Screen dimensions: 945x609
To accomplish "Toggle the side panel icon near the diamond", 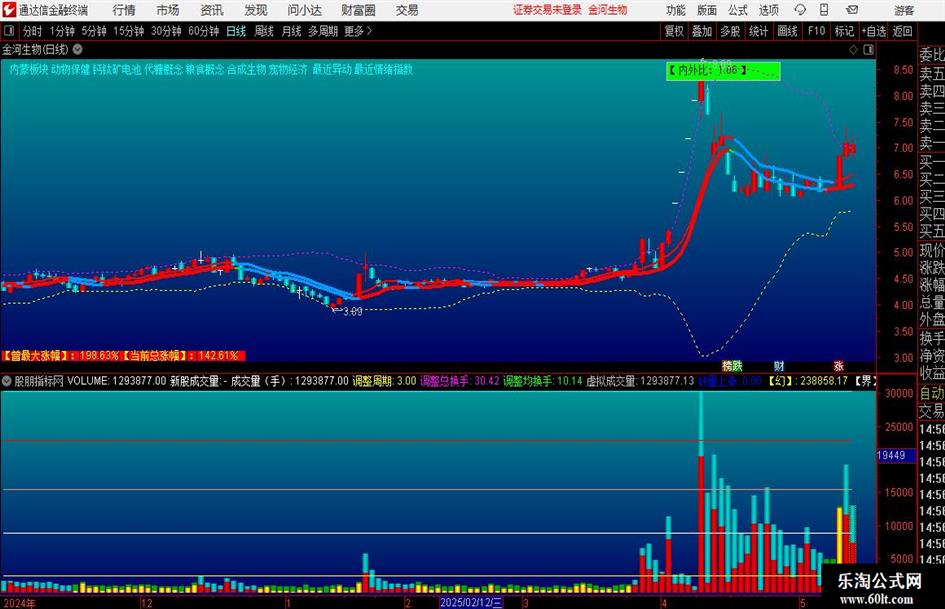I will click(868, 49).
